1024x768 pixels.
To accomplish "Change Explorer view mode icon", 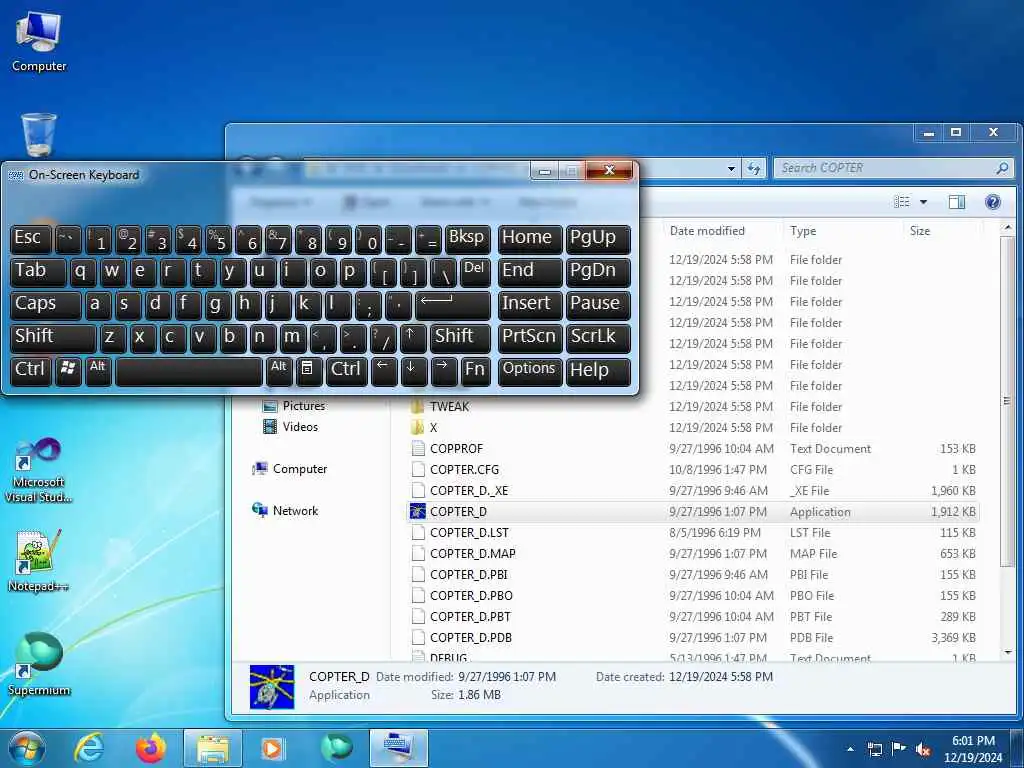I will (903, 202).
